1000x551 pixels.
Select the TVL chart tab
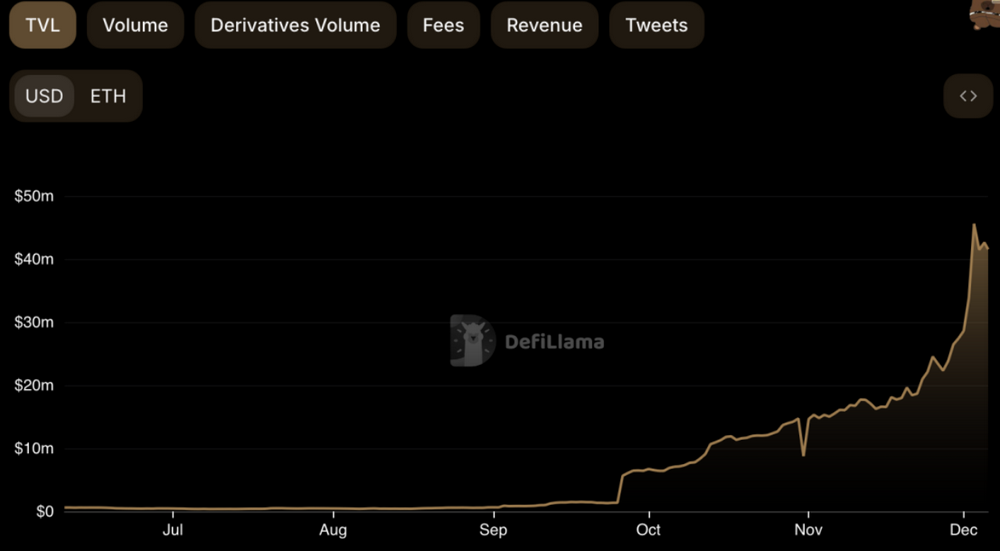point(43,25)
